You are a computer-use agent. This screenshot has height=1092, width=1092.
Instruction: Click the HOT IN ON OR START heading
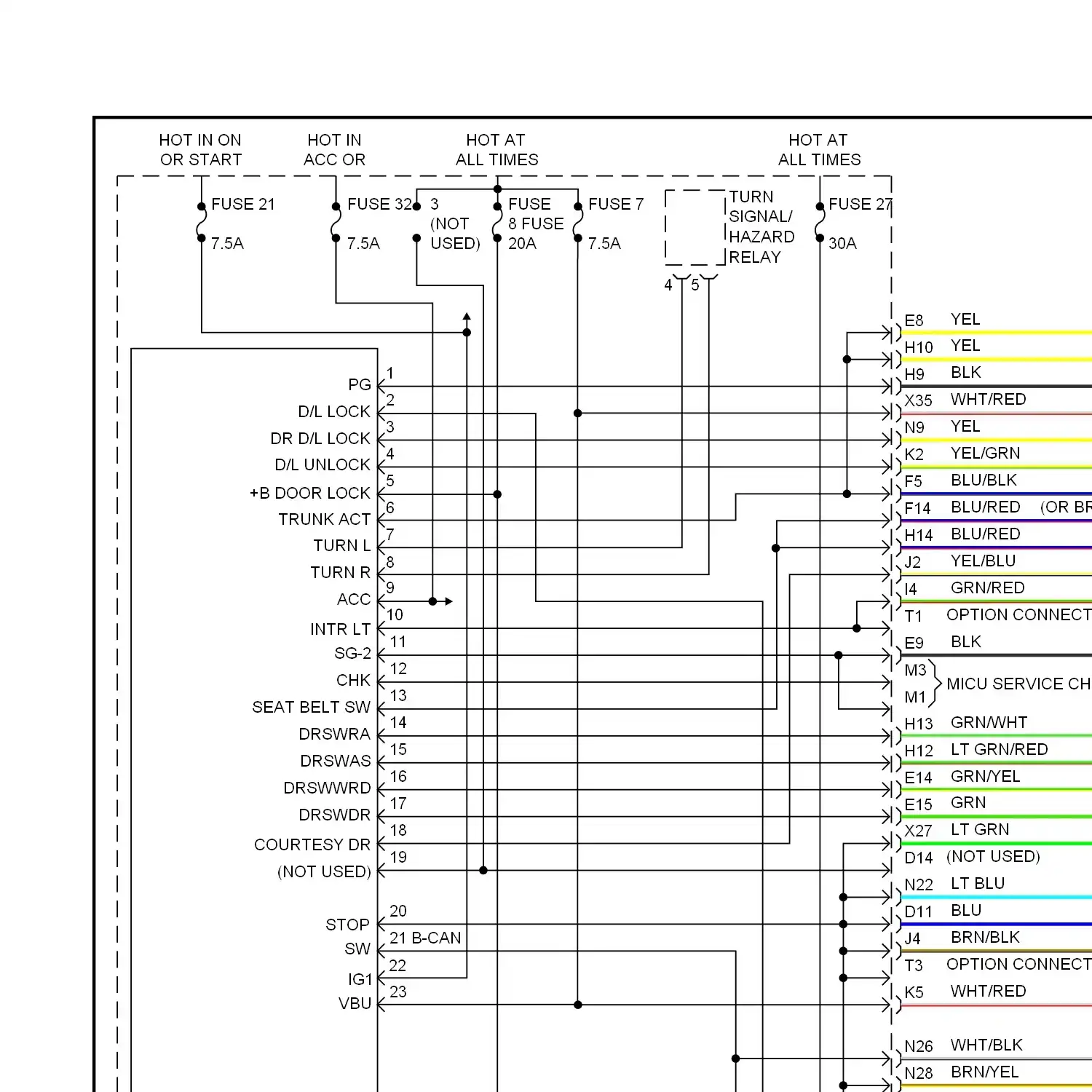coord(200,150)
